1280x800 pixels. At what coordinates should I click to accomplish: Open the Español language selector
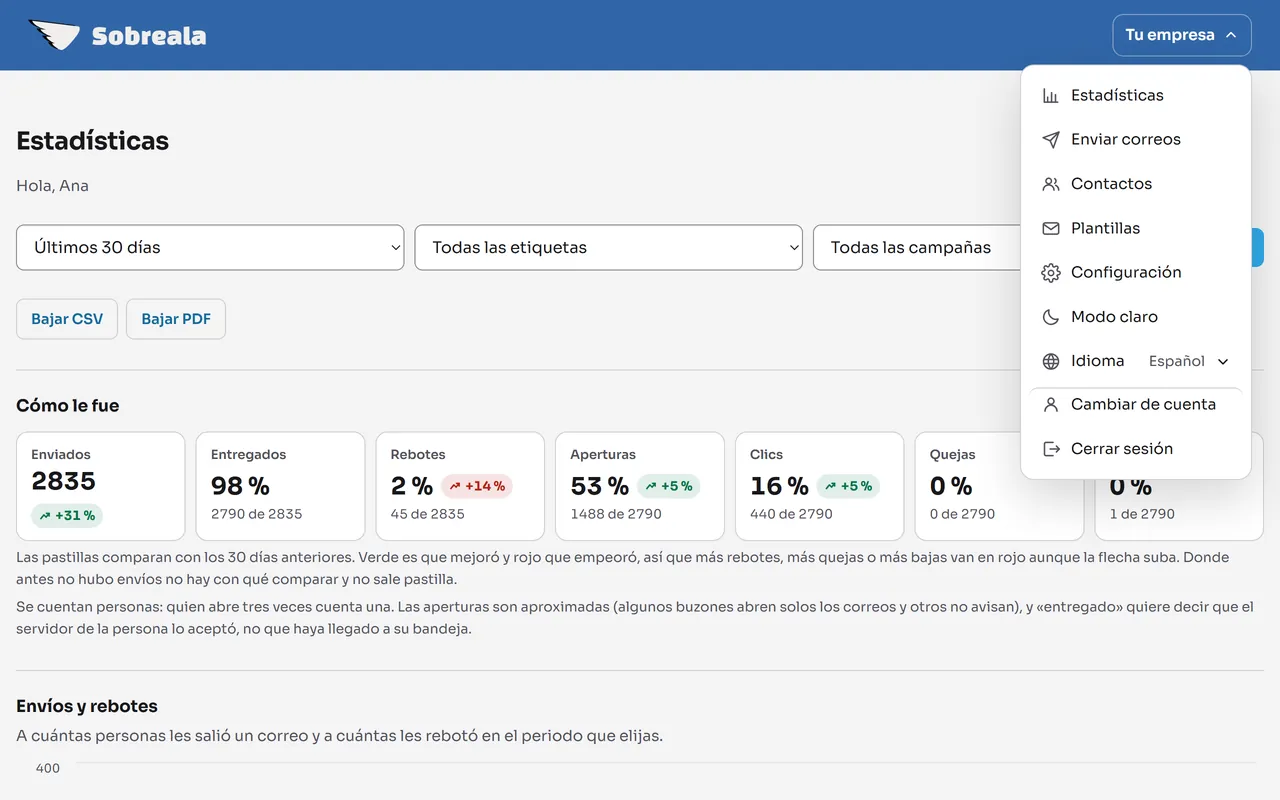[1188, 361]
